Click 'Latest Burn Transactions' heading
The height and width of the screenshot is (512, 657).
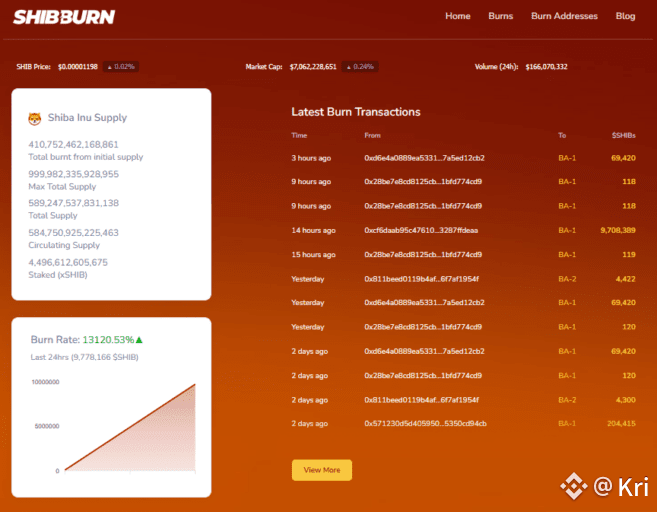(356, 112)
